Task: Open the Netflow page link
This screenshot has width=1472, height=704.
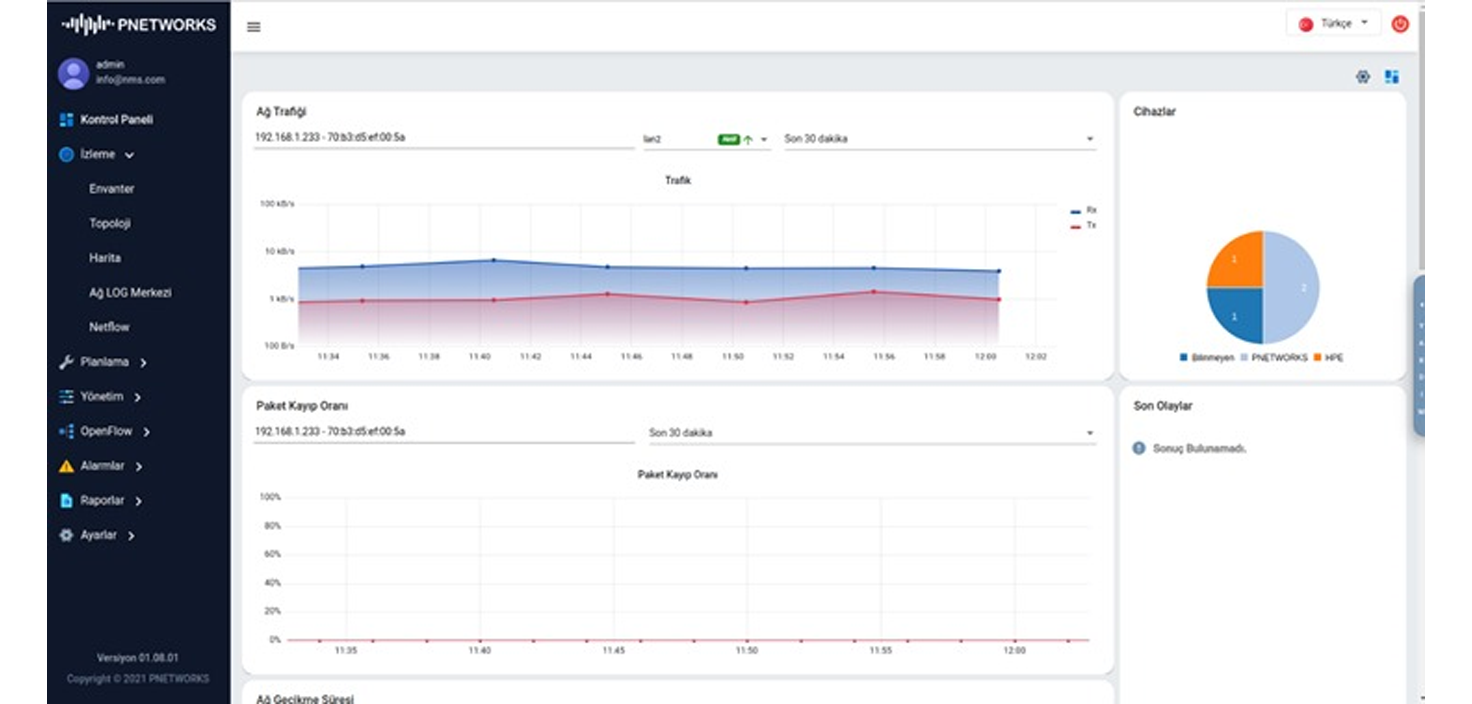Action: click(x=109, y=327)
